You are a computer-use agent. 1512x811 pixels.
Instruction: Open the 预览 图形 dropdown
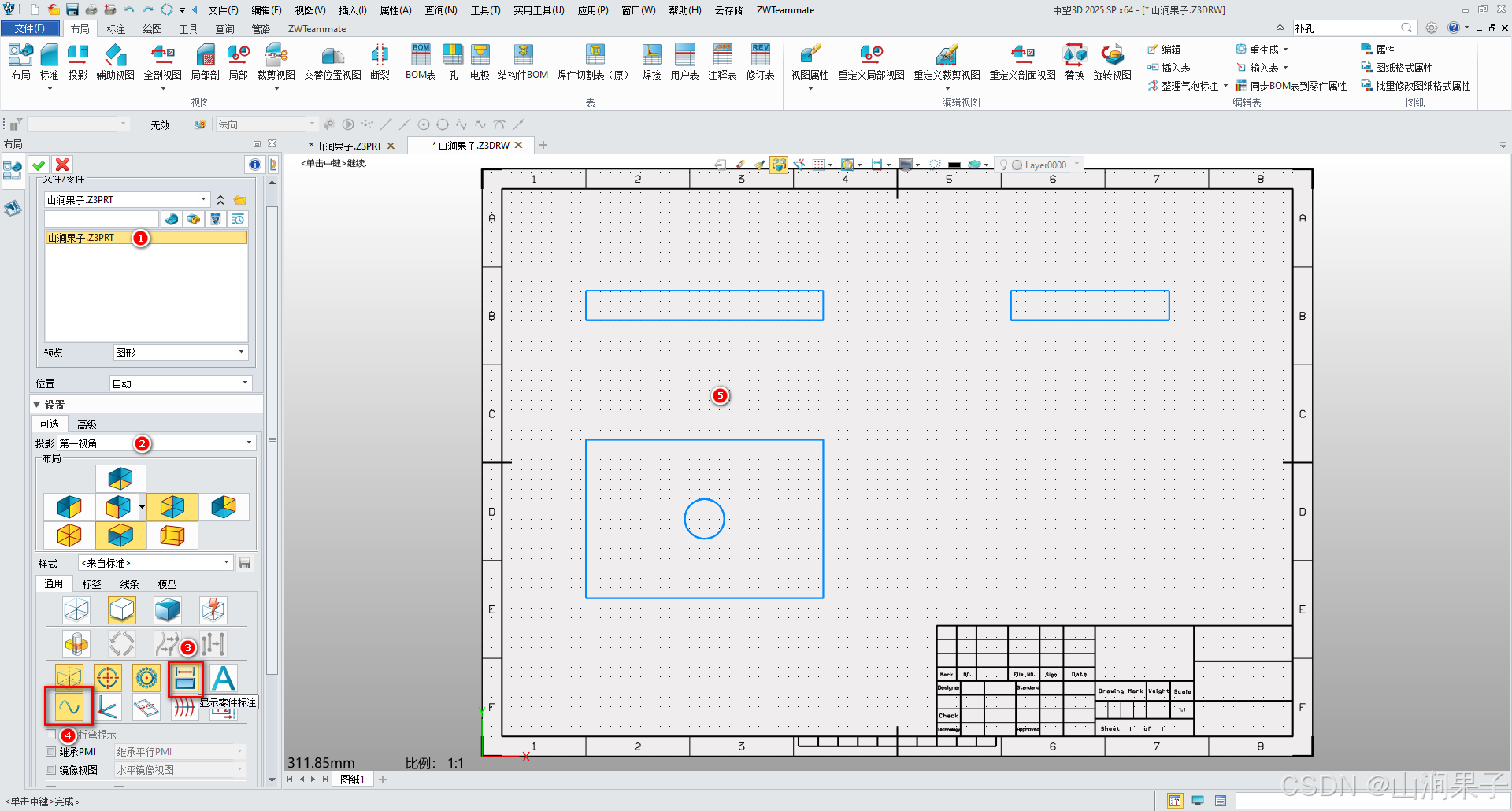pos(180,353)
